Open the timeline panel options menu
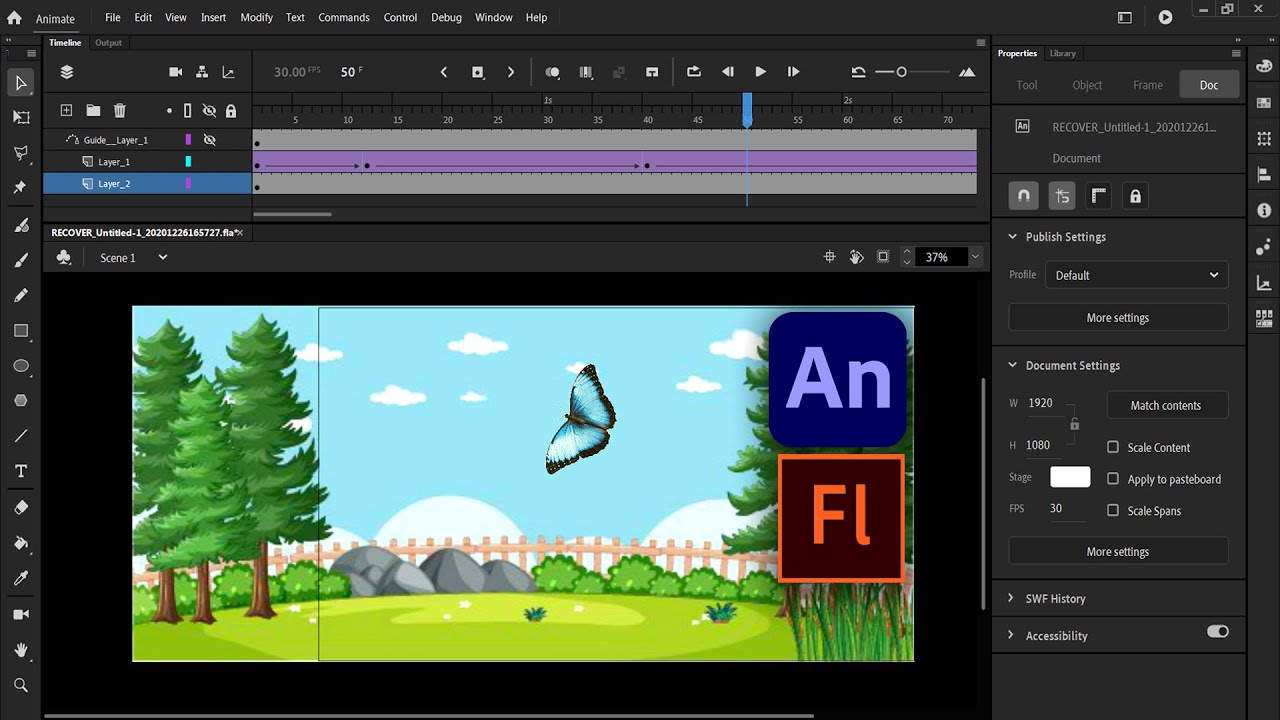This screenshot has width=1280, height=720. (x=981, y=43)
